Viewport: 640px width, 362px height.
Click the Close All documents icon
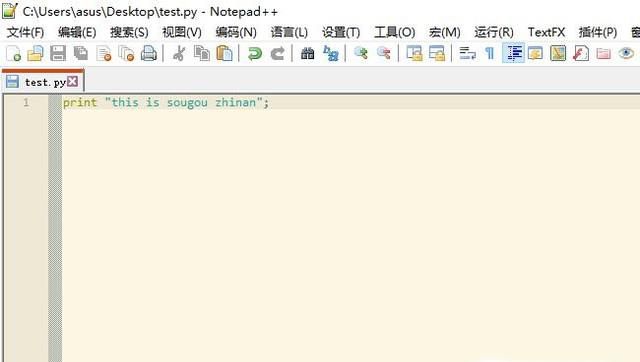(x=126, y=53)
